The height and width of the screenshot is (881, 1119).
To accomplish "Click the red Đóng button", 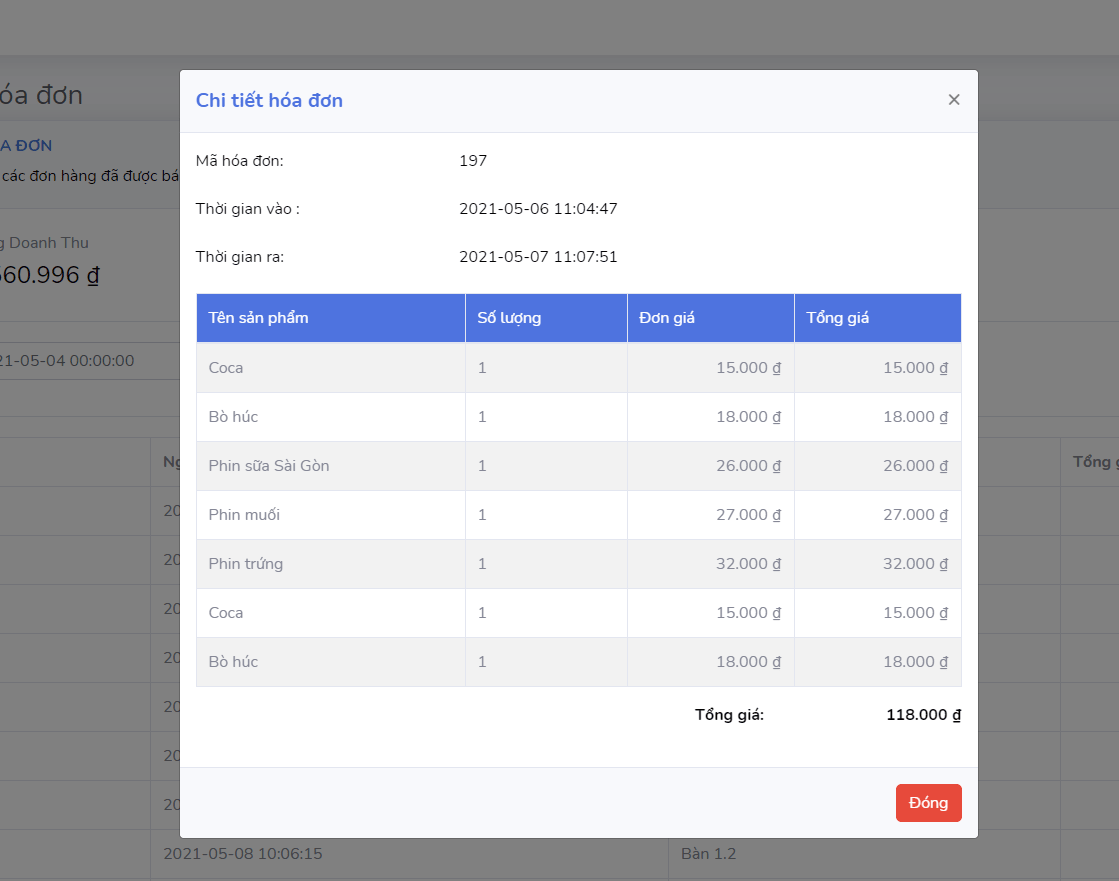I will pos(928,803).
